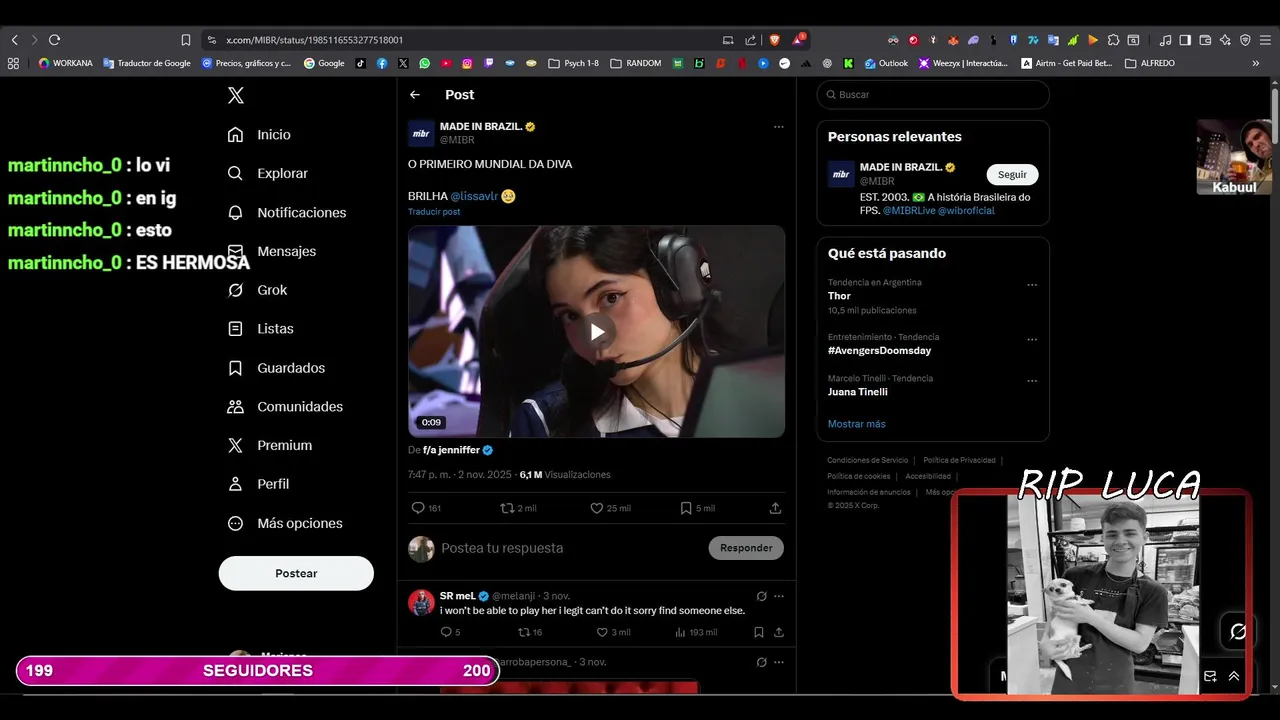Viewport: 1280px width, 720px height.
Task: Open Premium in the sidebar
Action: click(269, 446)
